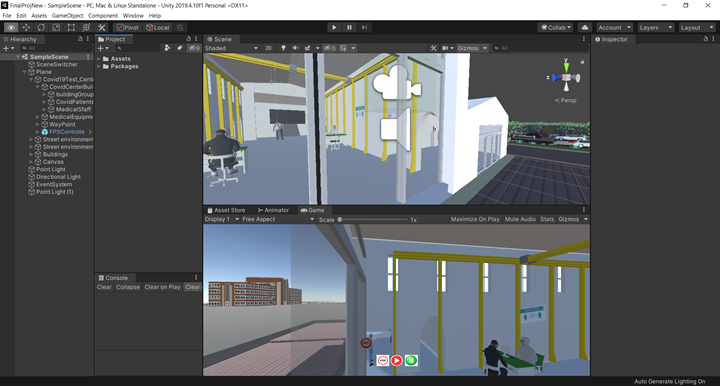720x386 pixels.
Task: Select the Rotate tool
Action: [x=41, y=28]
